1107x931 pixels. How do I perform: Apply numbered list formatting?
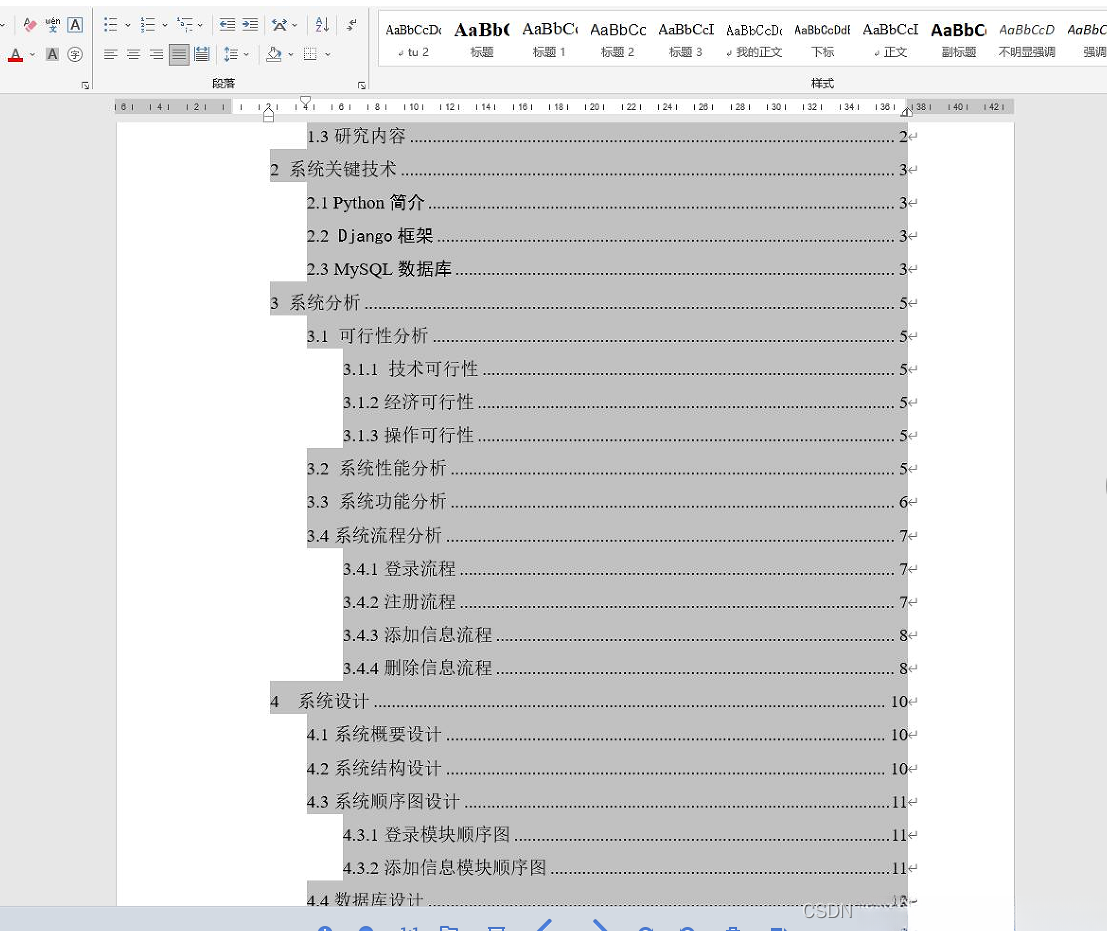[x=148, y=23]
